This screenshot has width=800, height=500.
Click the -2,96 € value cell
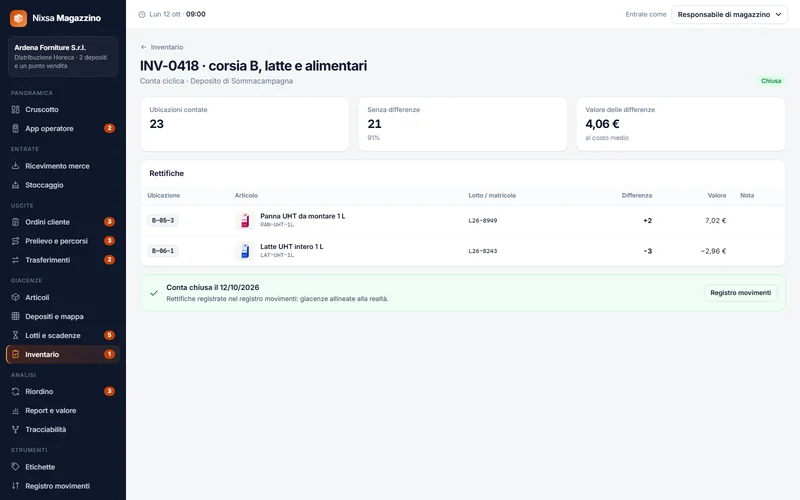click(x=713, y=251)
